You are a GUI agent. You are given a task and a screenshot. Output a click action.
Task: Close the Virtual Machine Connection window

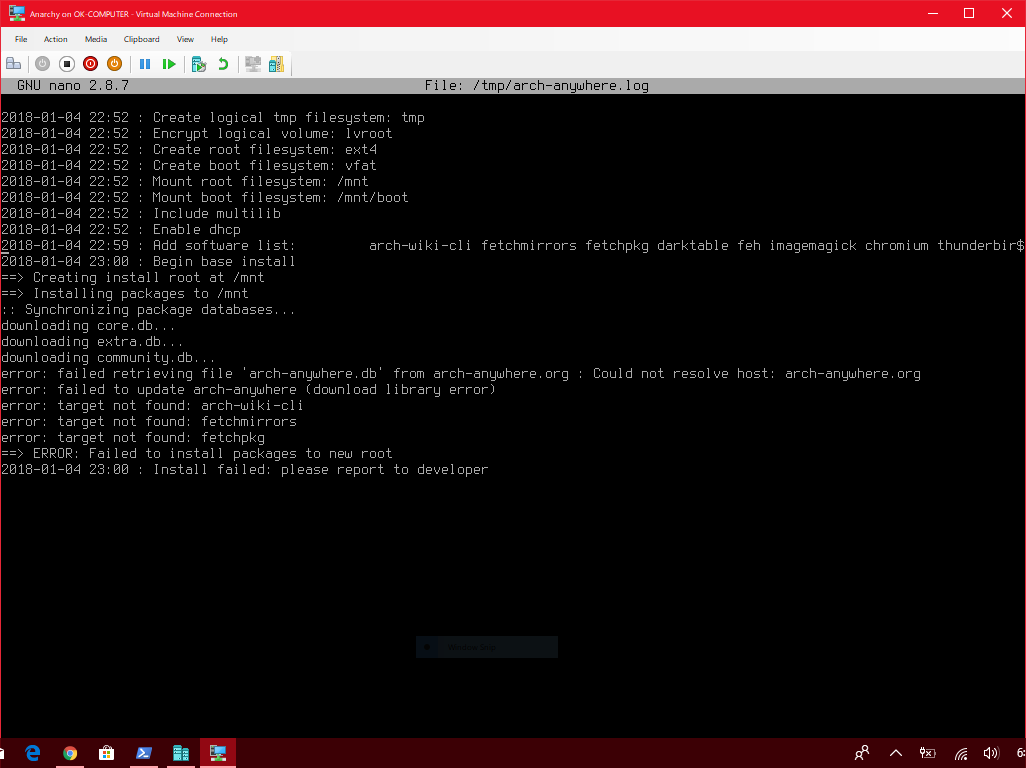pyautogui.click(x=1006, y=13)
